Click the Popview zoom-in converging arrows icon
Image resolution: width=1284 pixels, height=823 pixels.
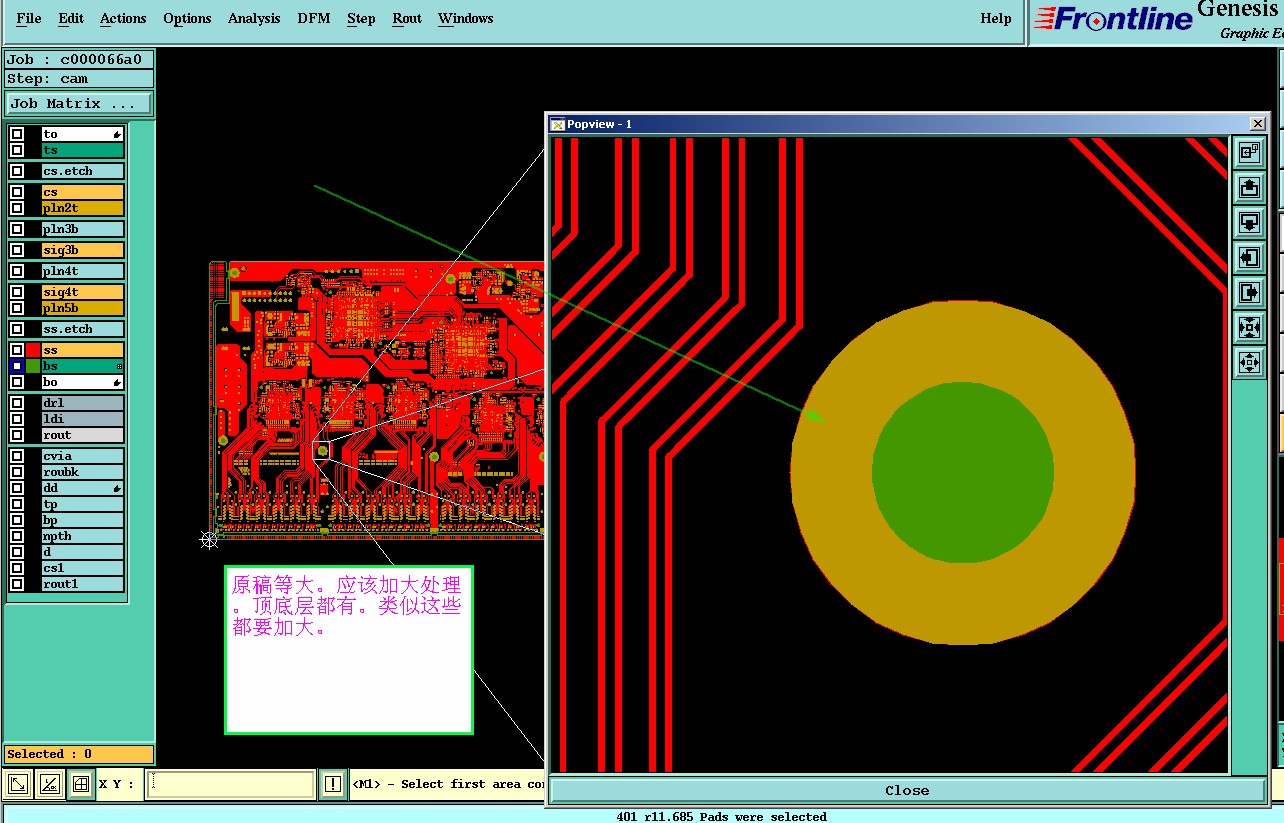[x=1249, y=327]
